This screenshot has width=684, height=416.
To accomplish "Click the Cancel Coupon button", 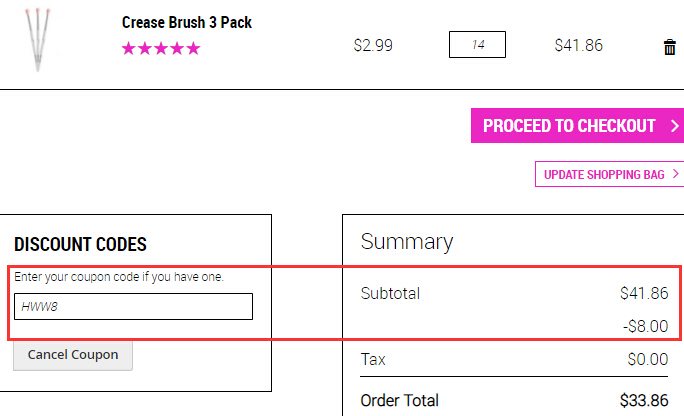I will click(x=73, y=355).
